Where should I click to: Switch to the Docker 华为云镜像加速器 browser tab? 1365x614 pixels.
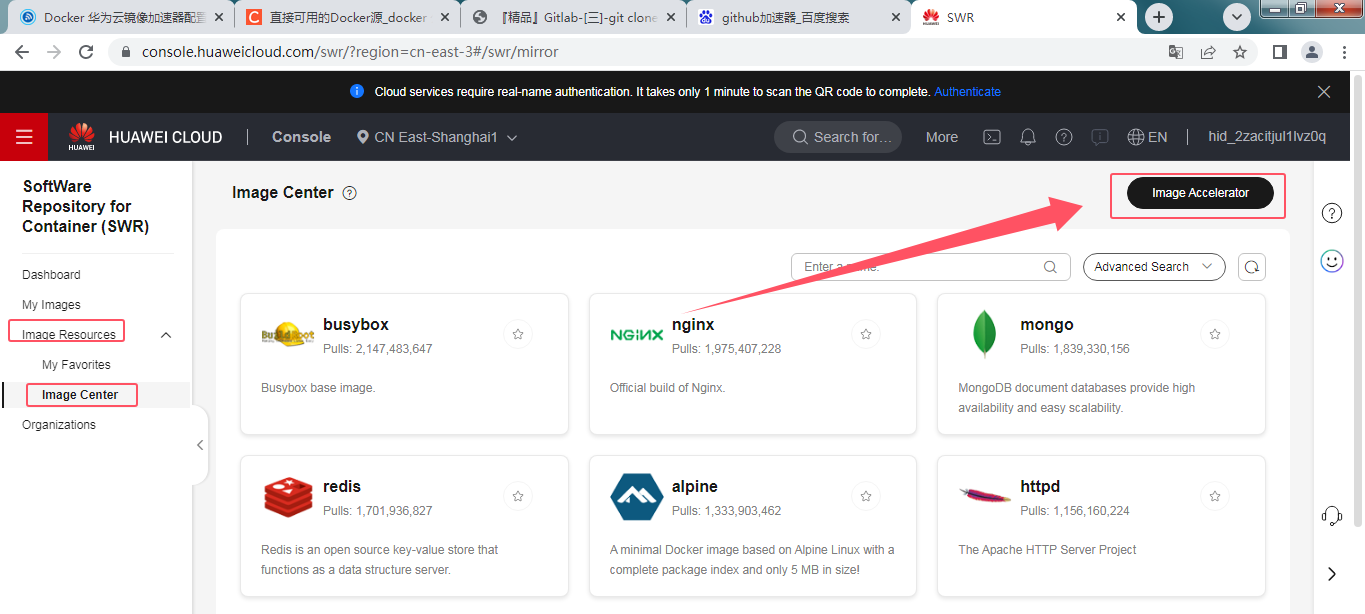(120, 17)
